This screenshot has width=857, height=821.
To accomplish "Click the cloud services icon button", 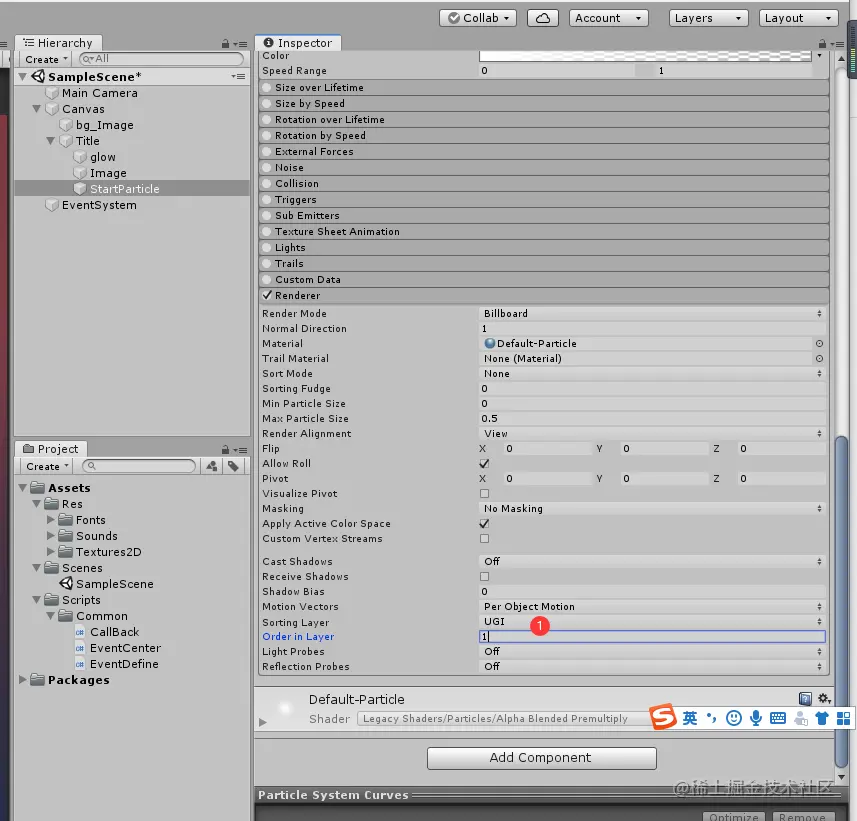I will [x=542, y=18].
